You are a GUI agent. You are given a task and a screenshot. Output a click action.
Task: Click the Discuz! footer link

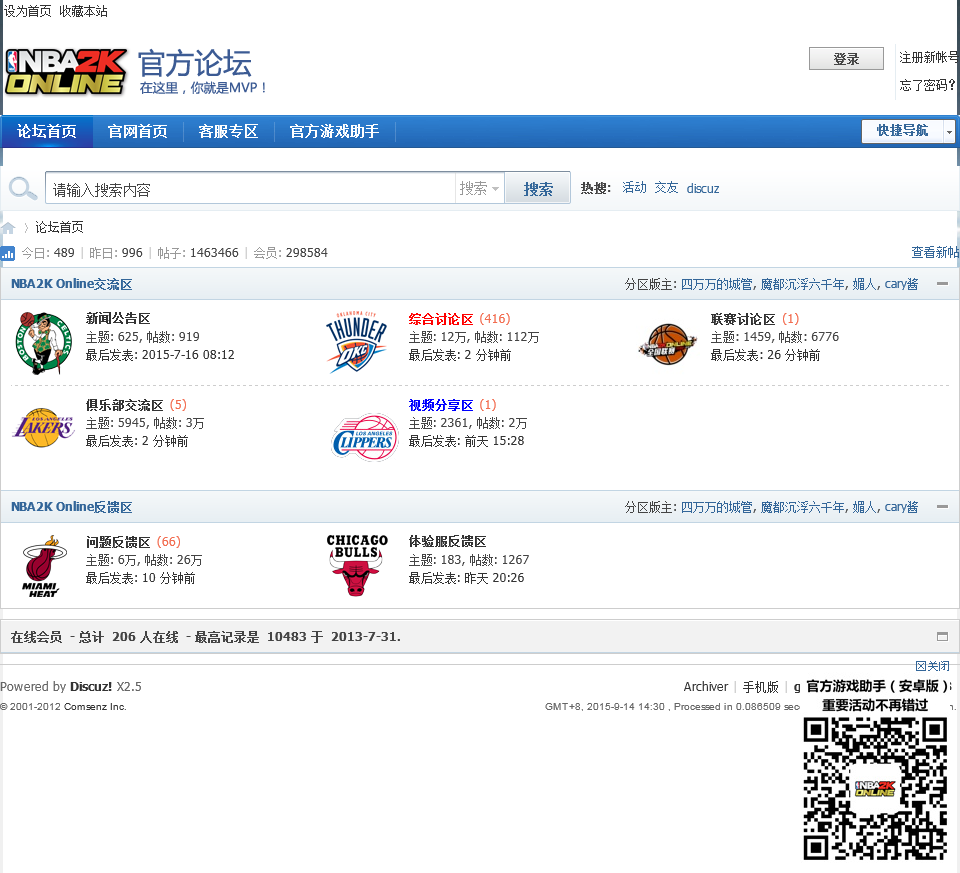(91, 687)
